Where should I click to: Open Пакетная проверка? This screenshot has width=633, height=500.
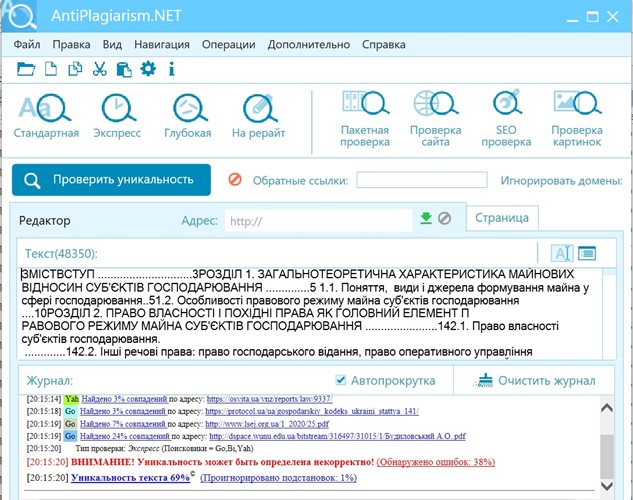365,119
